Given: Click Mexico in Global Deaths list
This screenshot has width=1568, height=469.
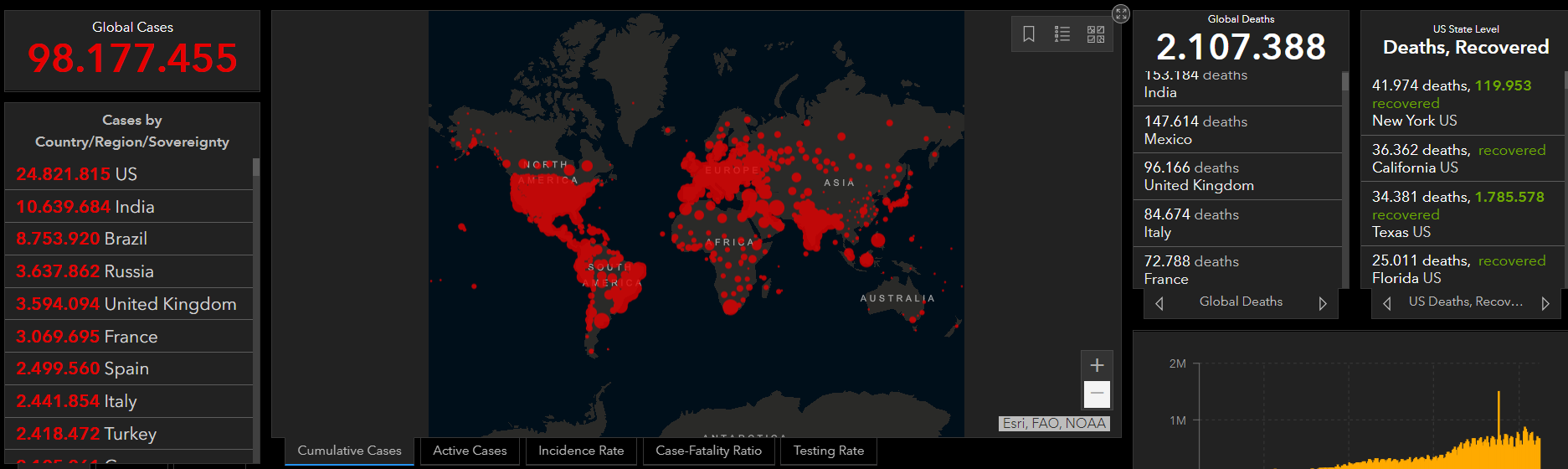Looking at the screenshot, I should point(1237,130).
